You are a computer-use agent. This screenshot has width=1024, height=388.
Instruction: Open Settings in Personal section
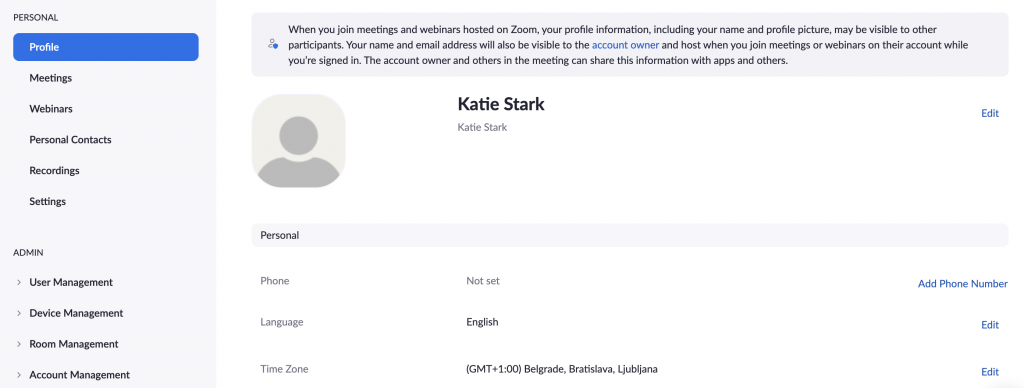point(48,201)
